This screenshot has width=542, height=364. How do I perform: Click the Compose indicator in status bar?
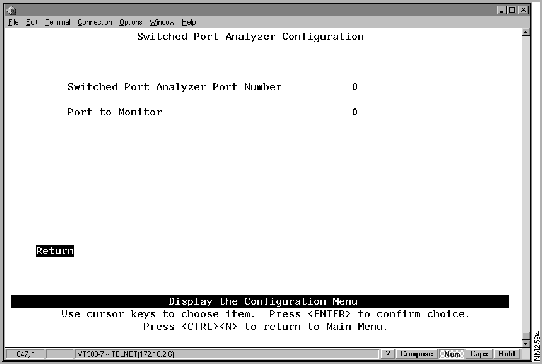416,354
